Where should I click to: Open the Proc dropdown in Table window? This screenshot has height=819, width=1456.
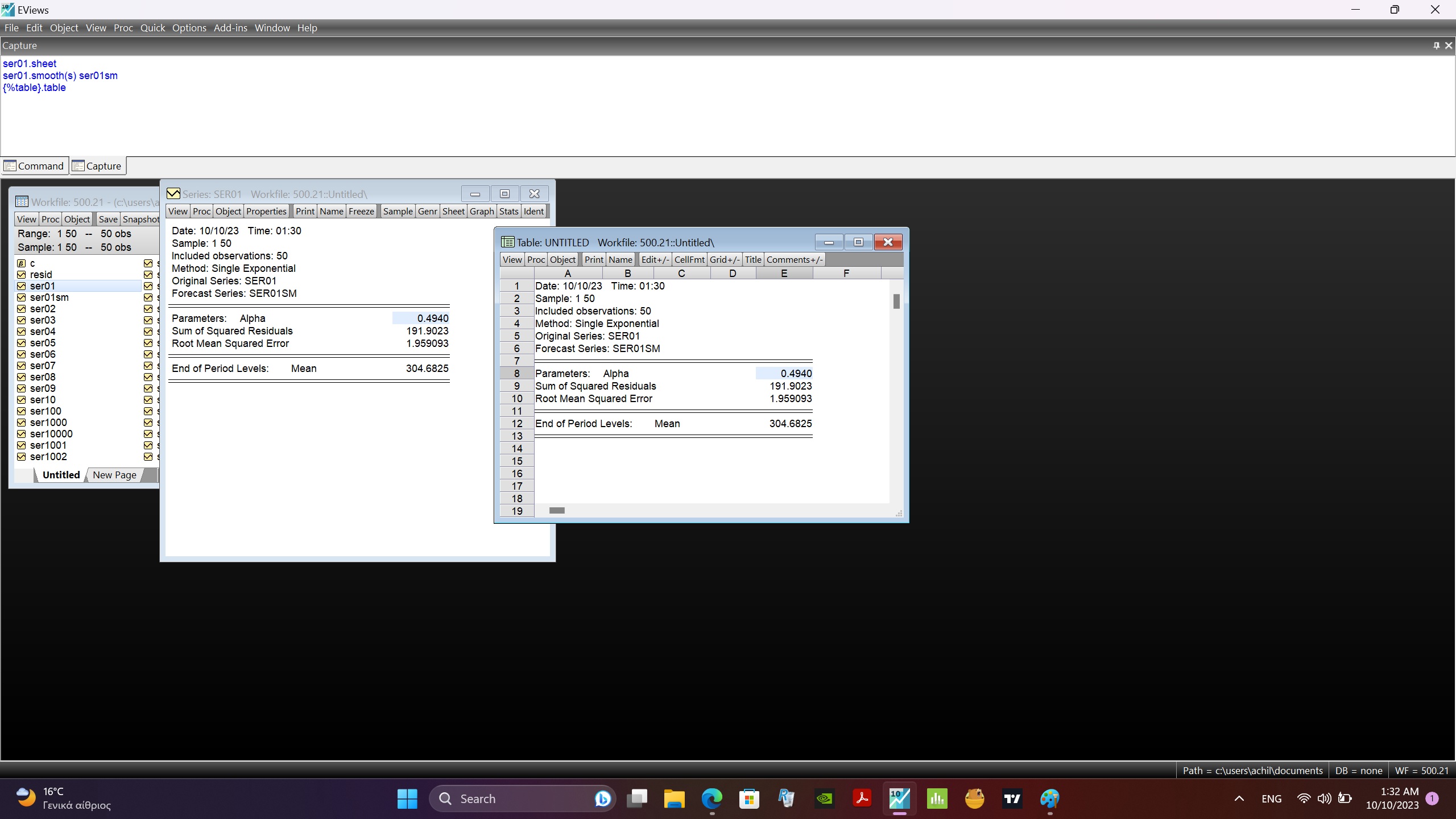(x=535, y=259)
